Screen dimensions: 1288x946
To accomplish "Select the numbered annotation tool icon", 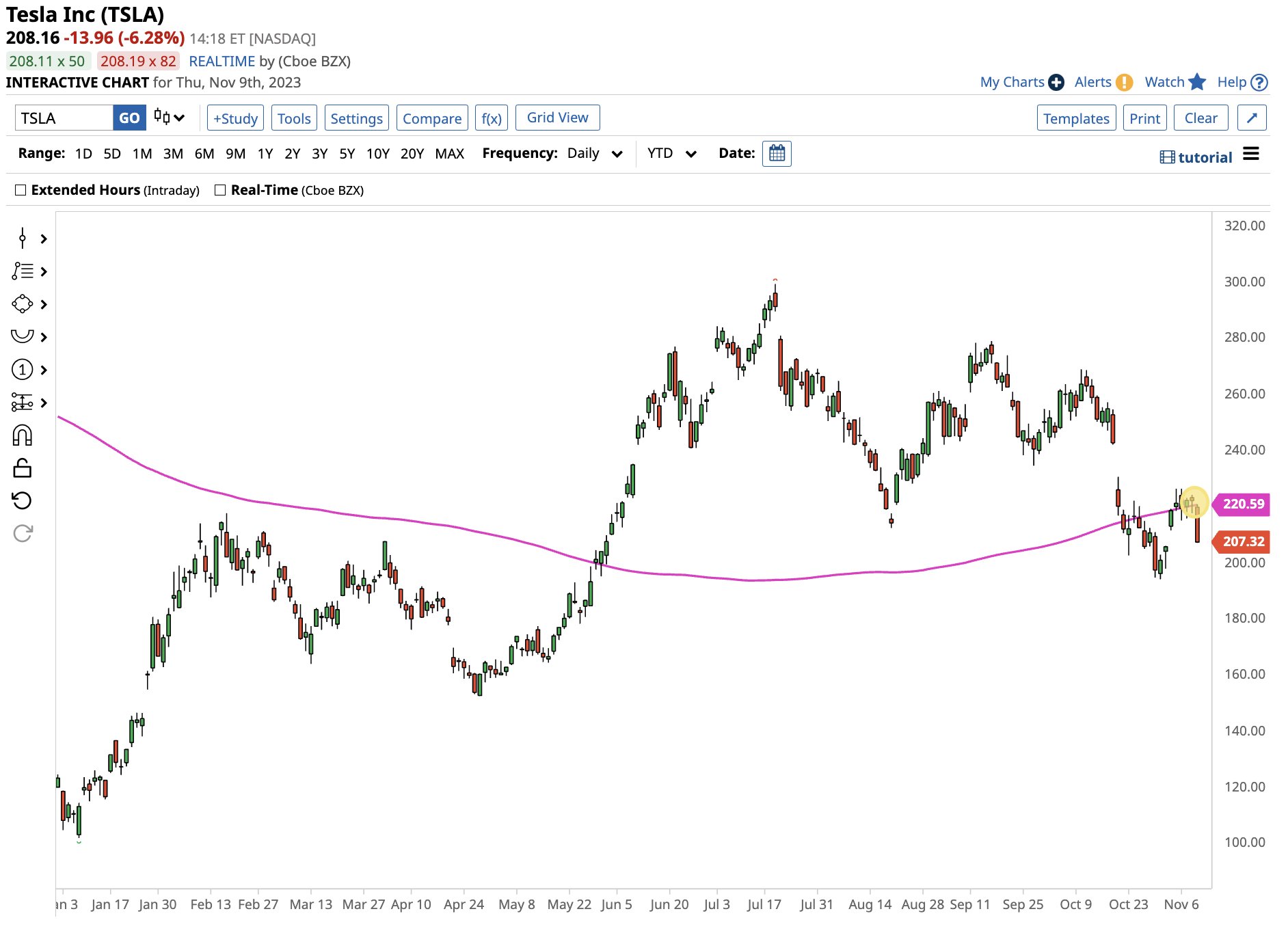I will (x=23, y=370).
